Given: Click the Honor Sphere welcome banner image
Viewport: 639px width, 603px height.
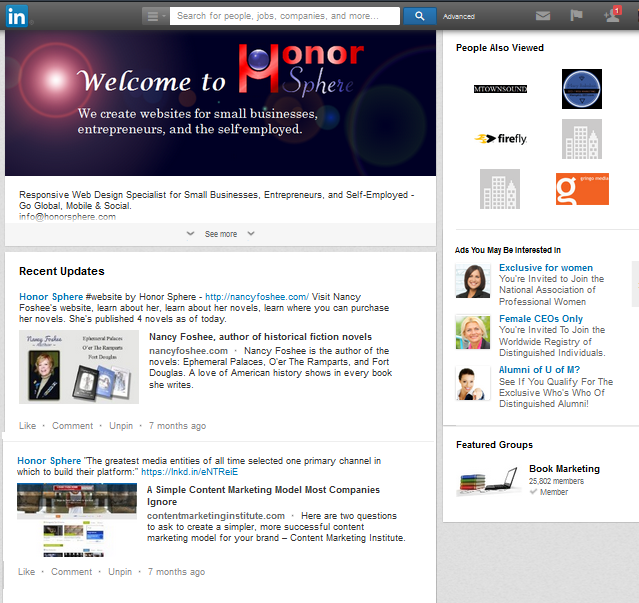Looking at the screenshot, I should click(220, 103).
